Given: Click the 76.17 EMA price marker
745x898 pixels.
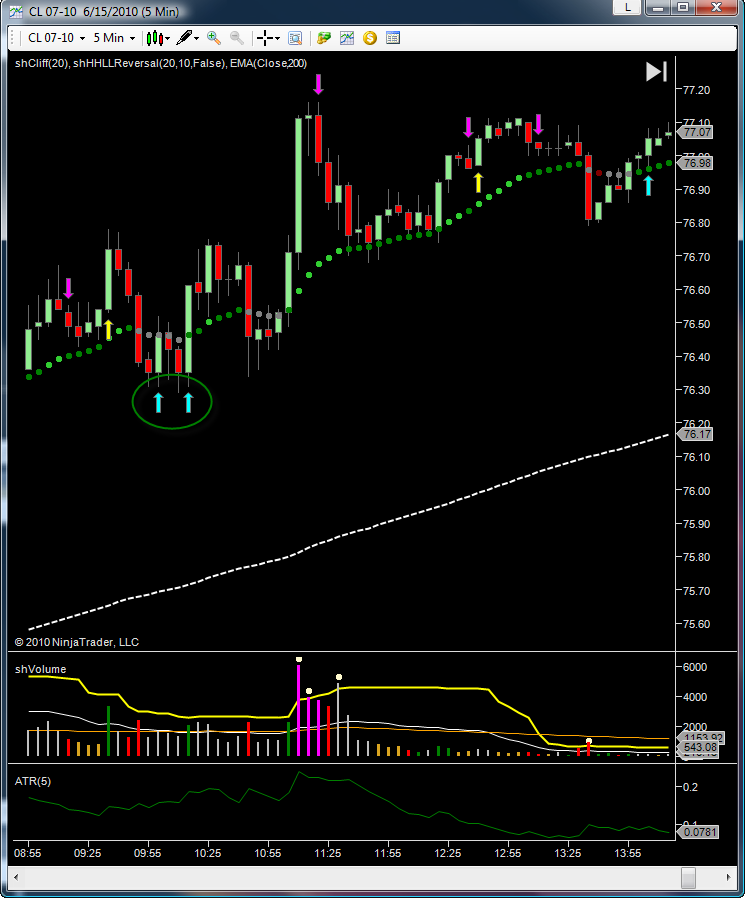Looking at the screenshot, I should (697, 434).
